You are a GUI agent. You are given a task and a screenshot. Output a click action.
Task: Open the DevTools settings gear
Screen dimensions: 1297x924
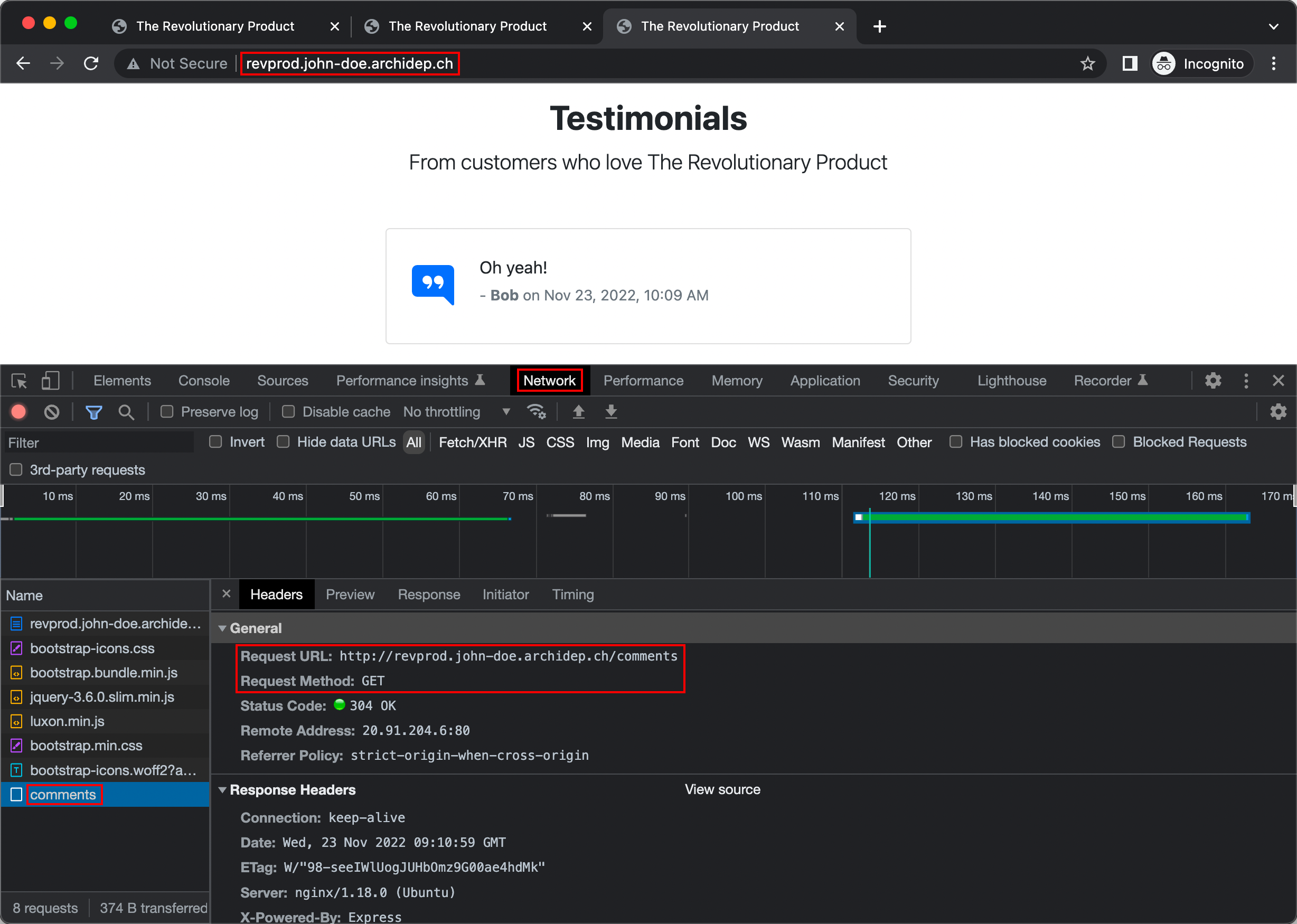(x=1214, y=380)
